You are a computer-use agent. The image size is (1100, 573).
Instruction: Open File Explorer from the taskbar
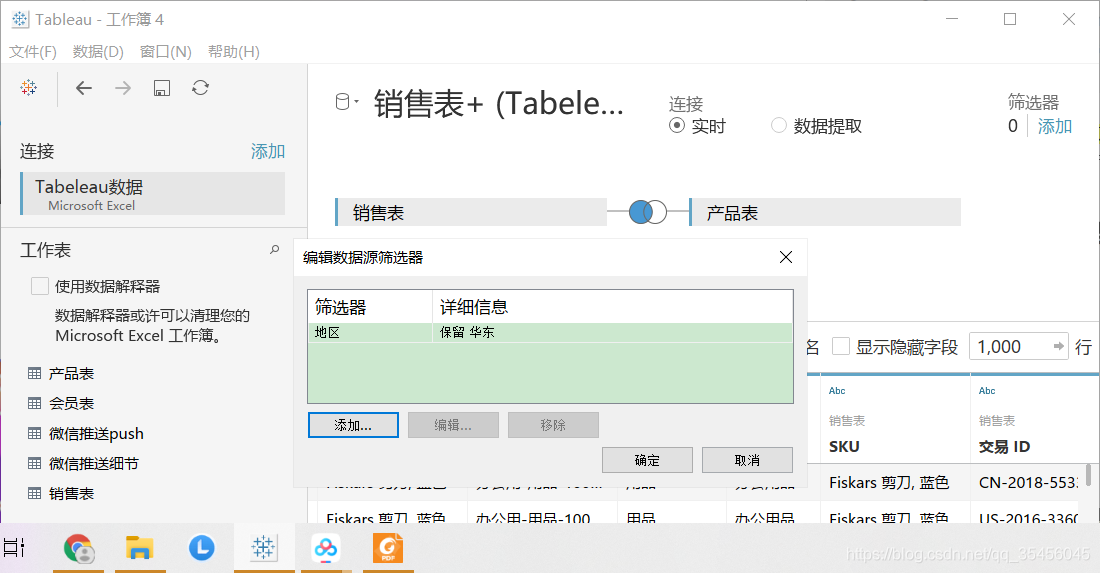point(140,548)
